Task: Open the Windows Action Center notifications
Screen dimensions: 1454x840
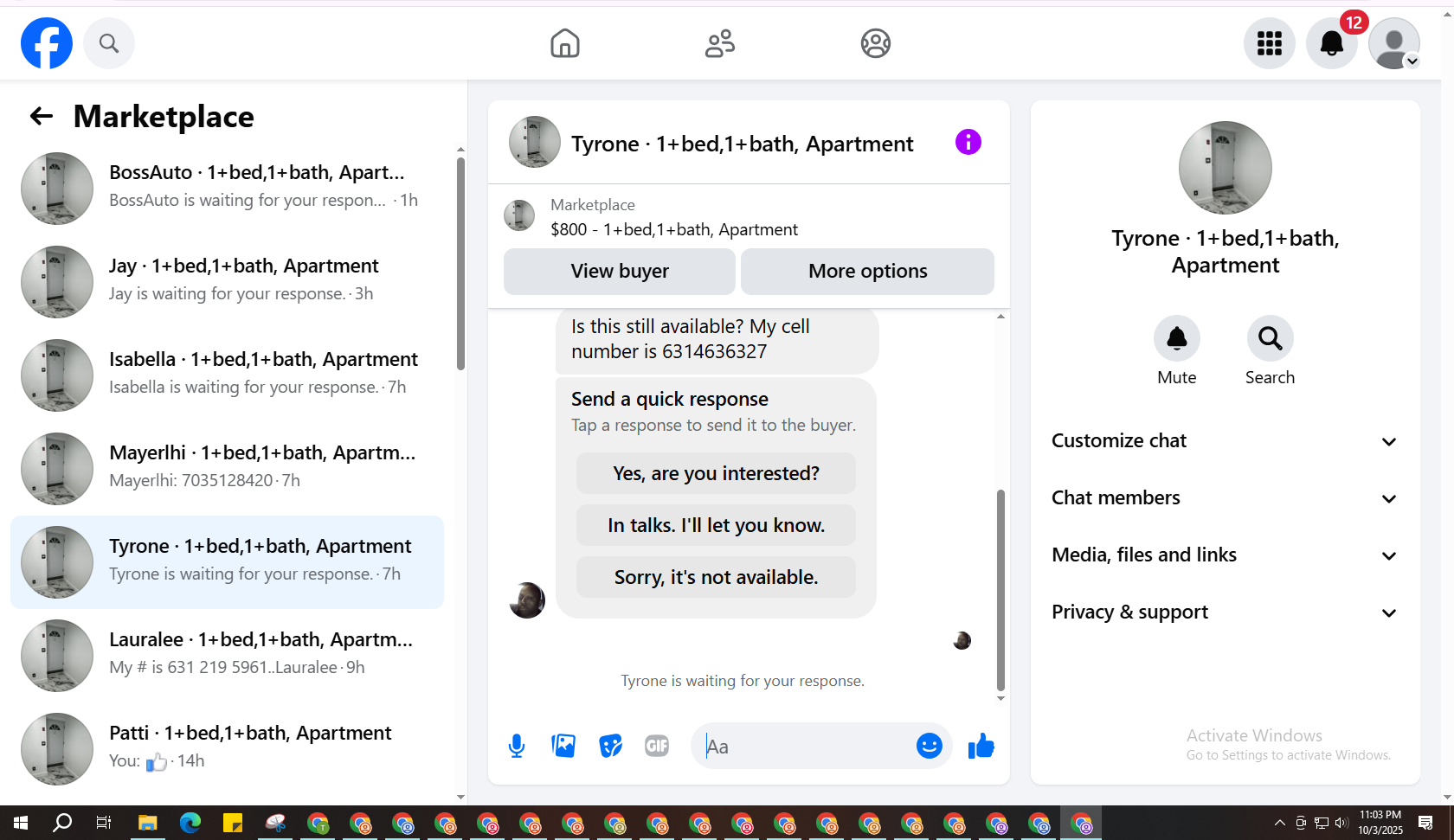Action: coord(1425,823)
